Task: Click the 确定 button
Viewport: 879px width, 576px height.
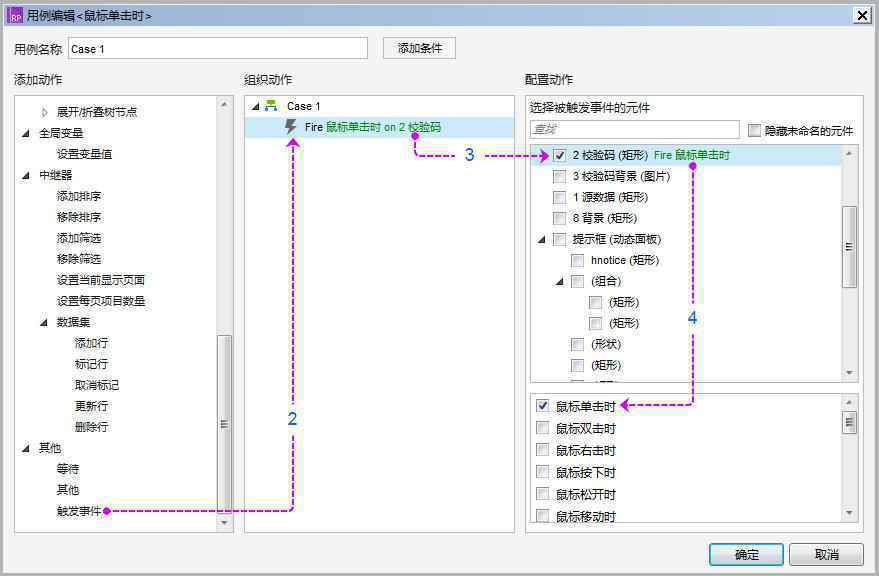Action: (746, 555)
